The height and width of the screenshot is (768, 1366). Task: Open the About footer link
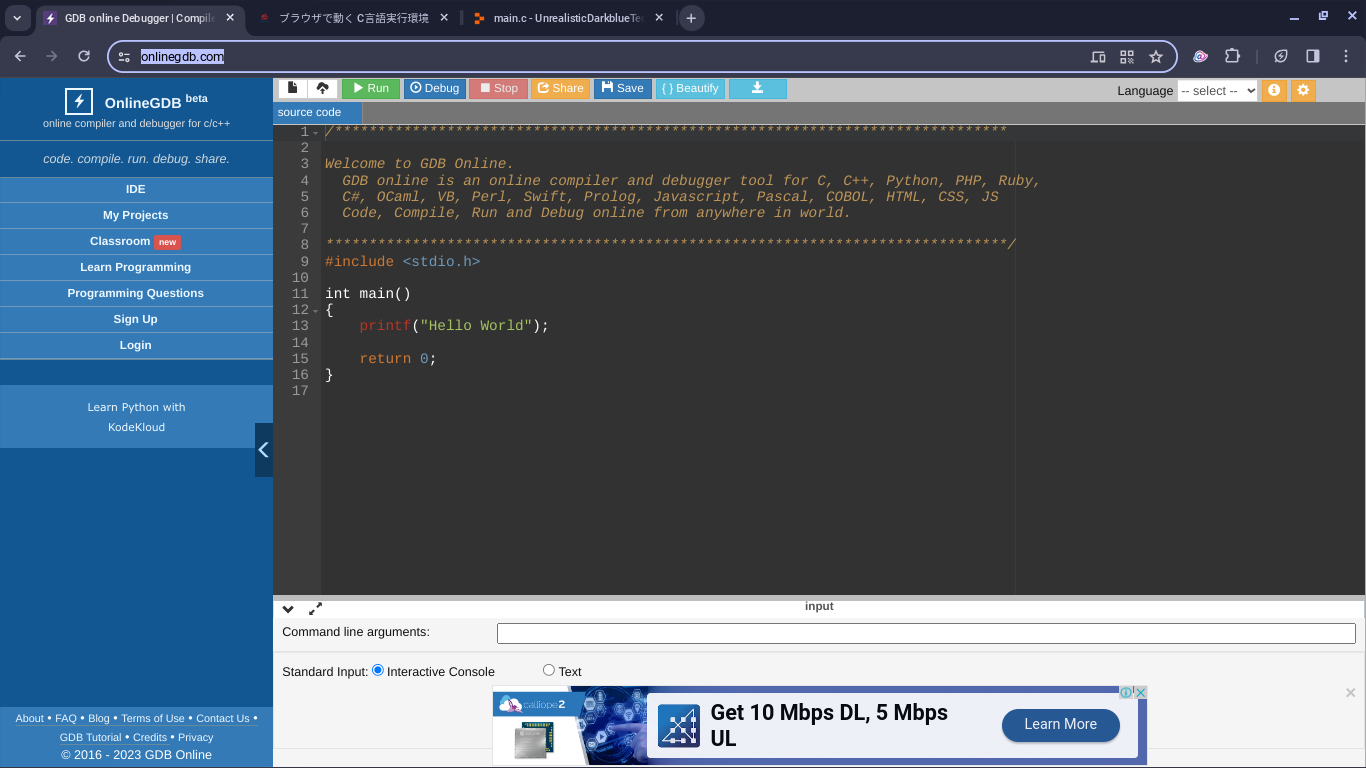point(30,718)
